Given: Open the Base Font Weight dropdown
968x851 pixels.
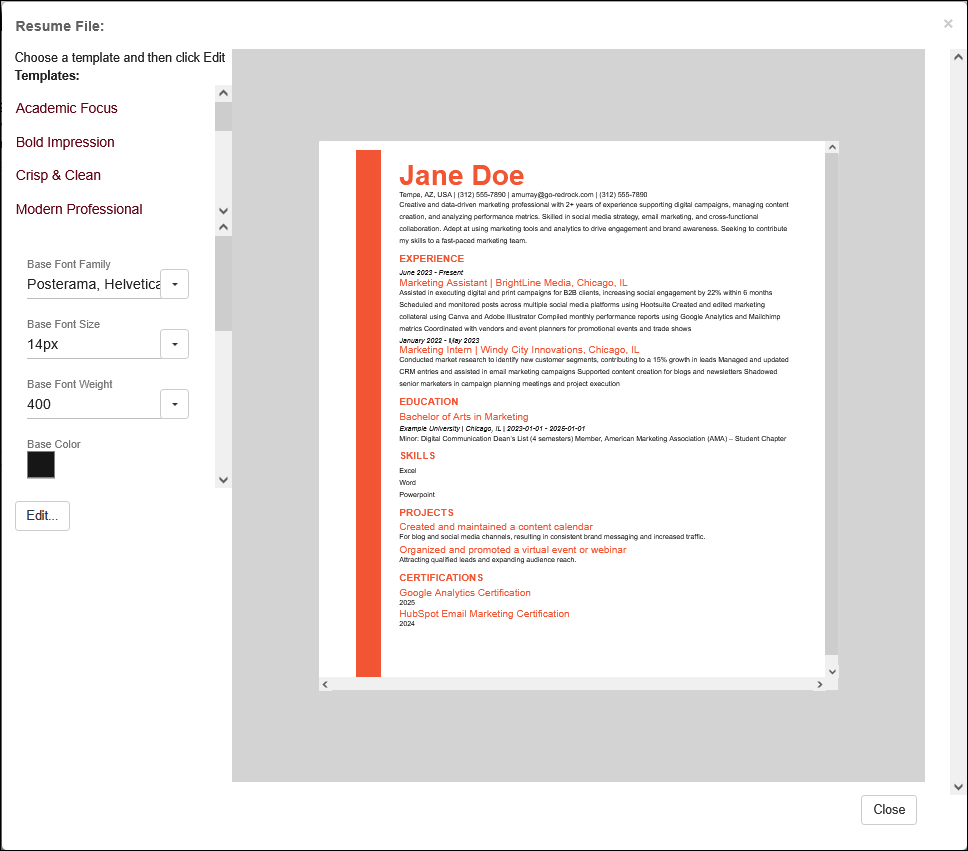Looking at the screenshot, I should pos(174,404).
